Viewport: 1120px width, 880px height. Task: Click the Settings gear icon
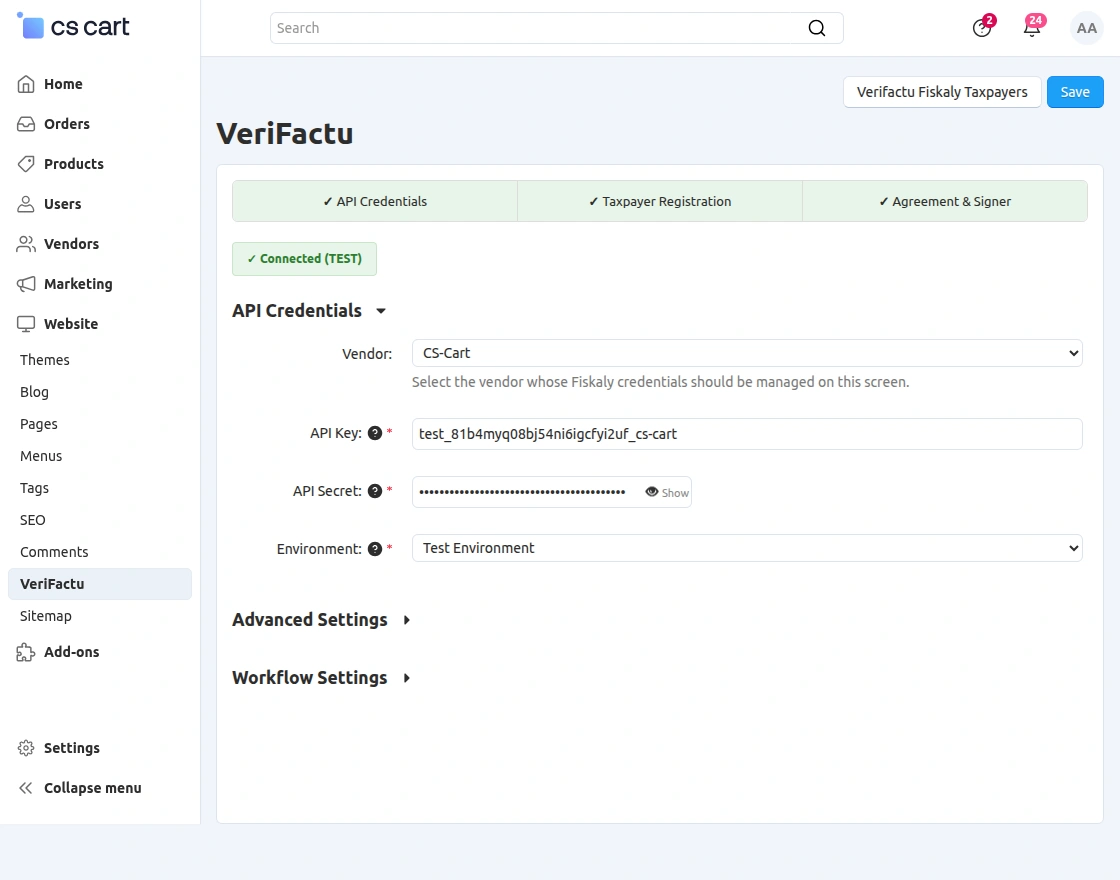tap(26, 748)
